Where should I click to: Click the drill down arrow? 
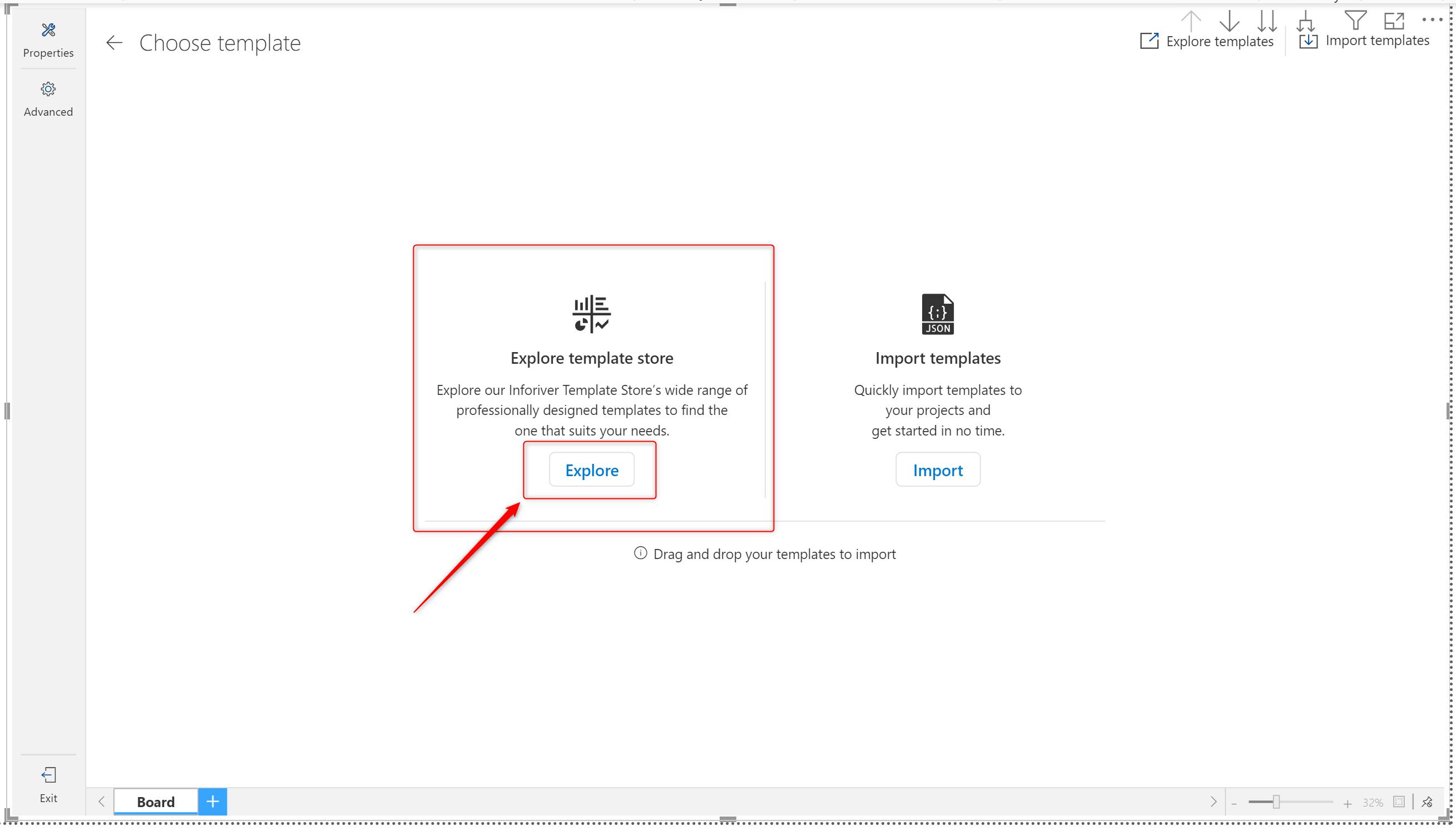(x=1229, y=21)
